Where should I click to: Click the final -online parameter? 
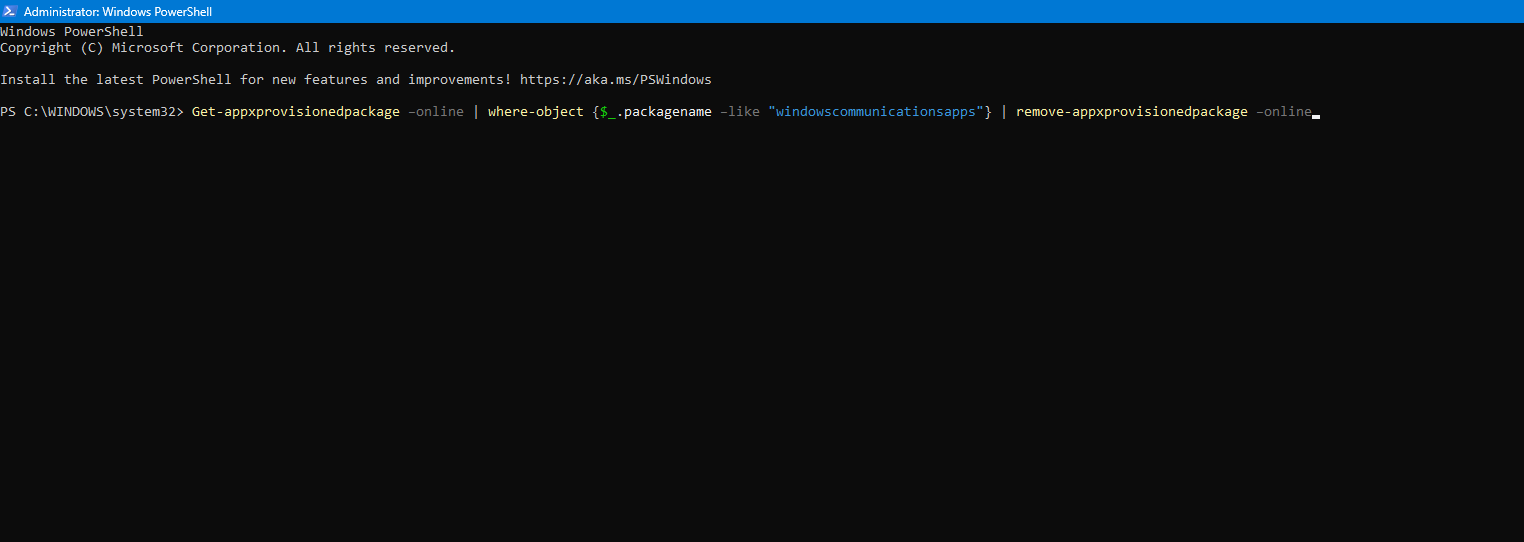pos(1284,111)
